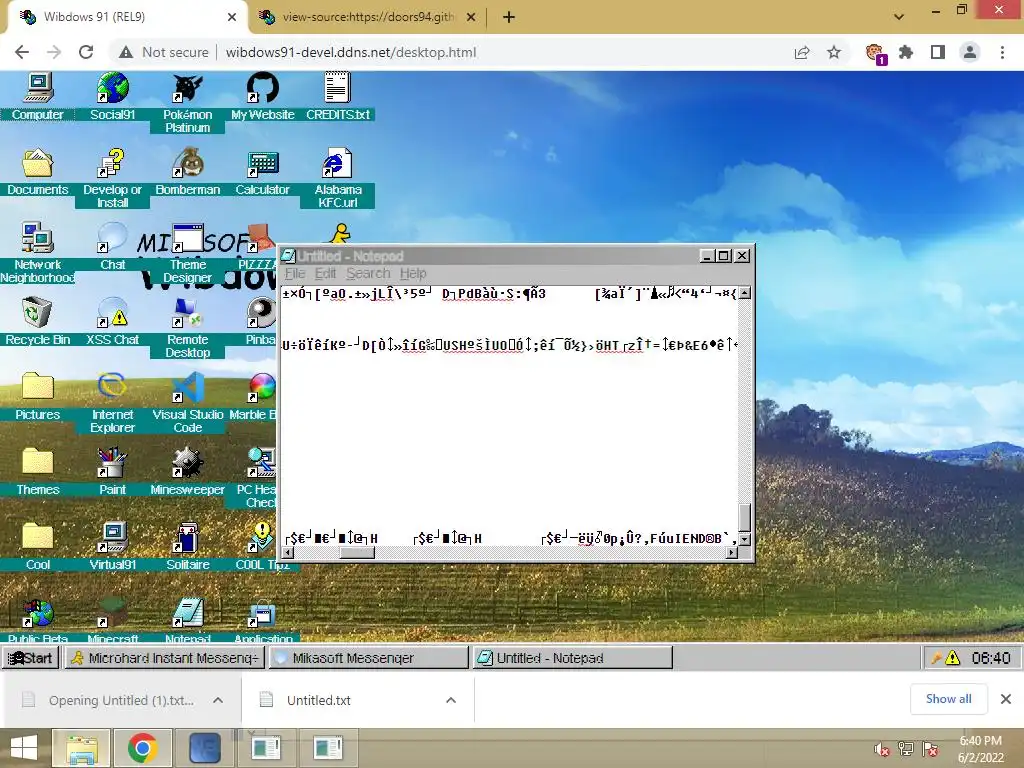Click Notepad vertical scrollbar thumb

coord(744,517)
